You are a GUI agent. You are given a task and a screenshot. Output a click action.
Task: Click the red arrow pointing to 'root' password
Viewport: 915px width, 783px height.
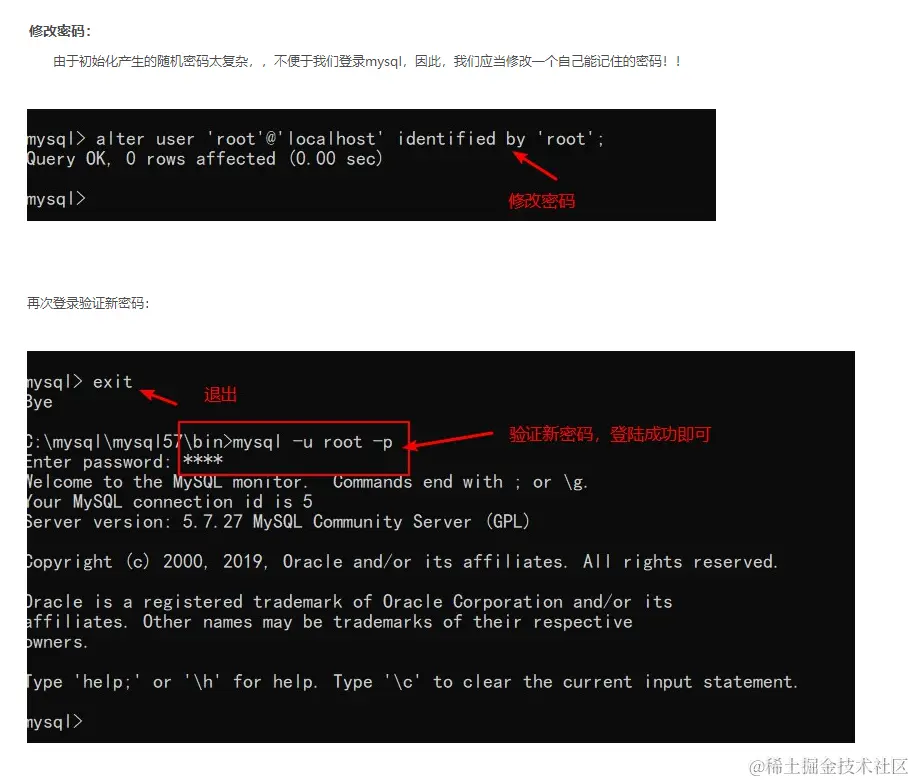[535, 165]
